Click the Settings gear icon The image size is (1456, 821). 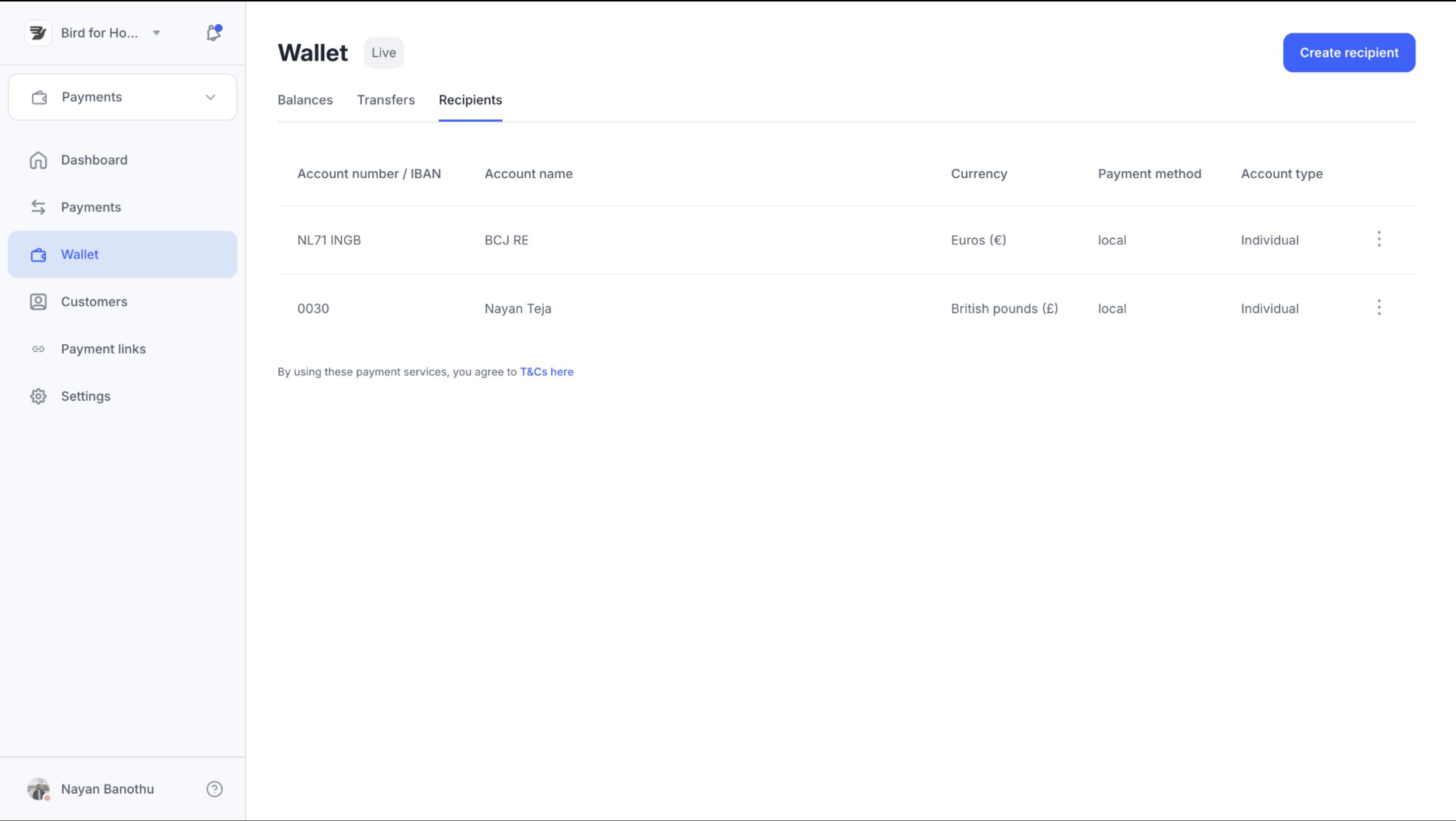39,396
